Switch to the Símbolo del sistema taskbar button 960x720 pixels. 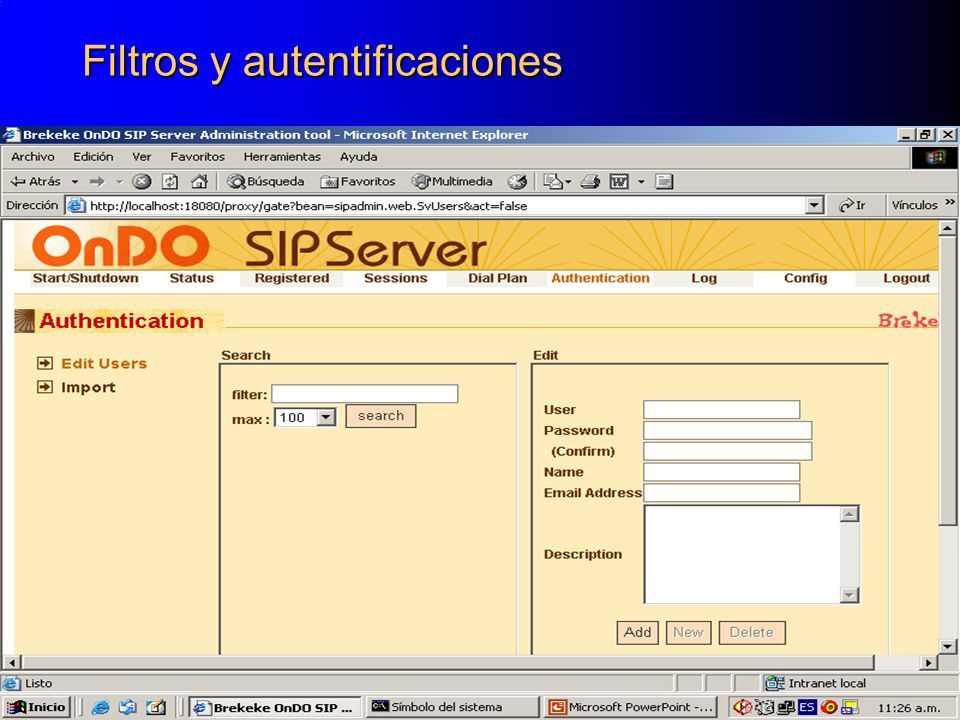(453, 708)
